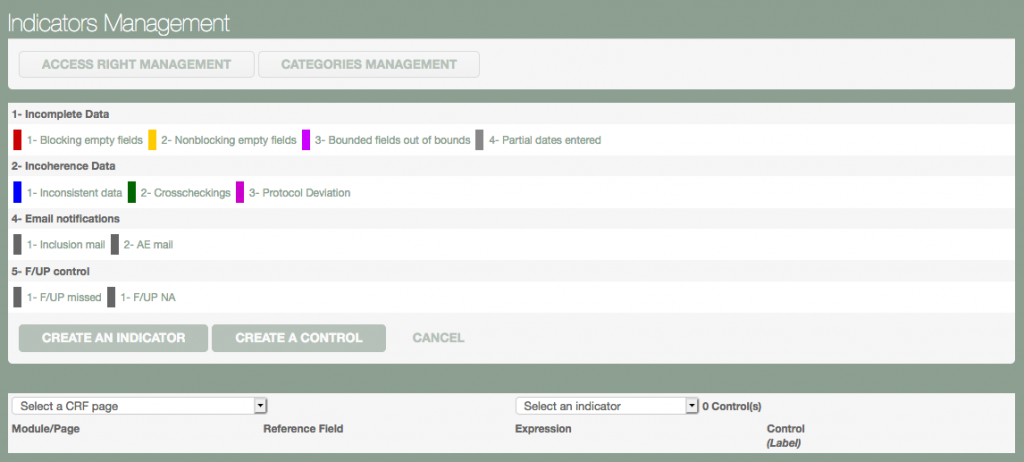
Task: Open the F/UP NA indicator
Action: (148, 297)
